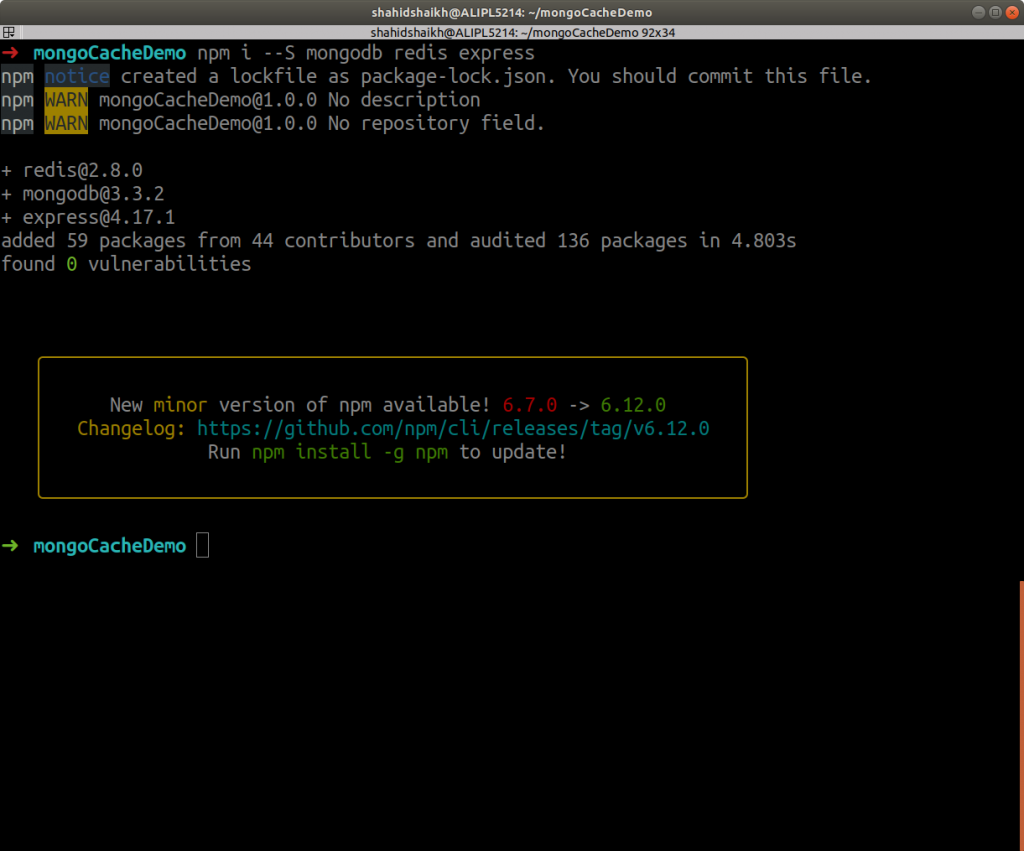The width and height of the screenshot is (1024, 851).
Task: Click the red prompt arrow beside mongoCacheDemo
Action: (12, 52)
